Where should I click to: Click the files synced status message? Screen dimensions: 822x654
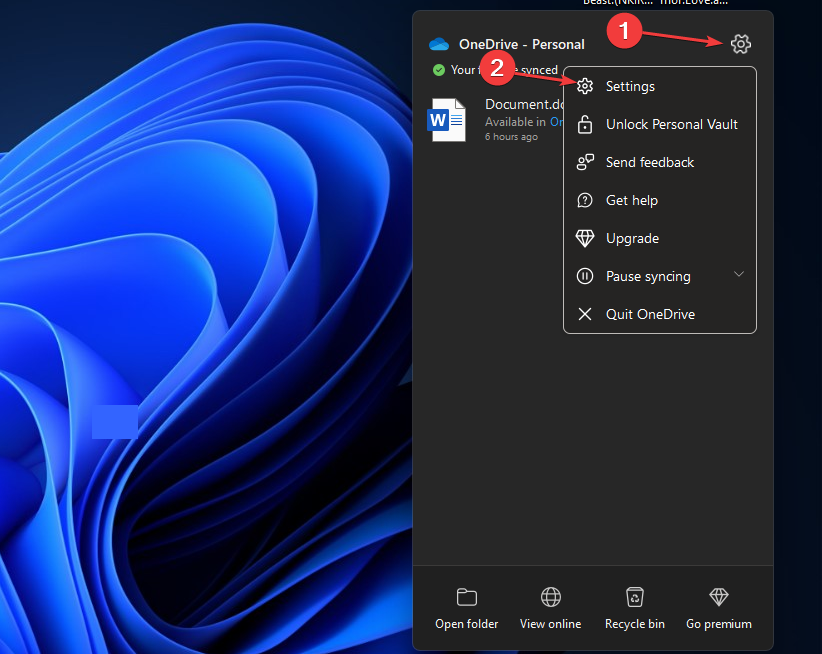[x=504, y=70]
